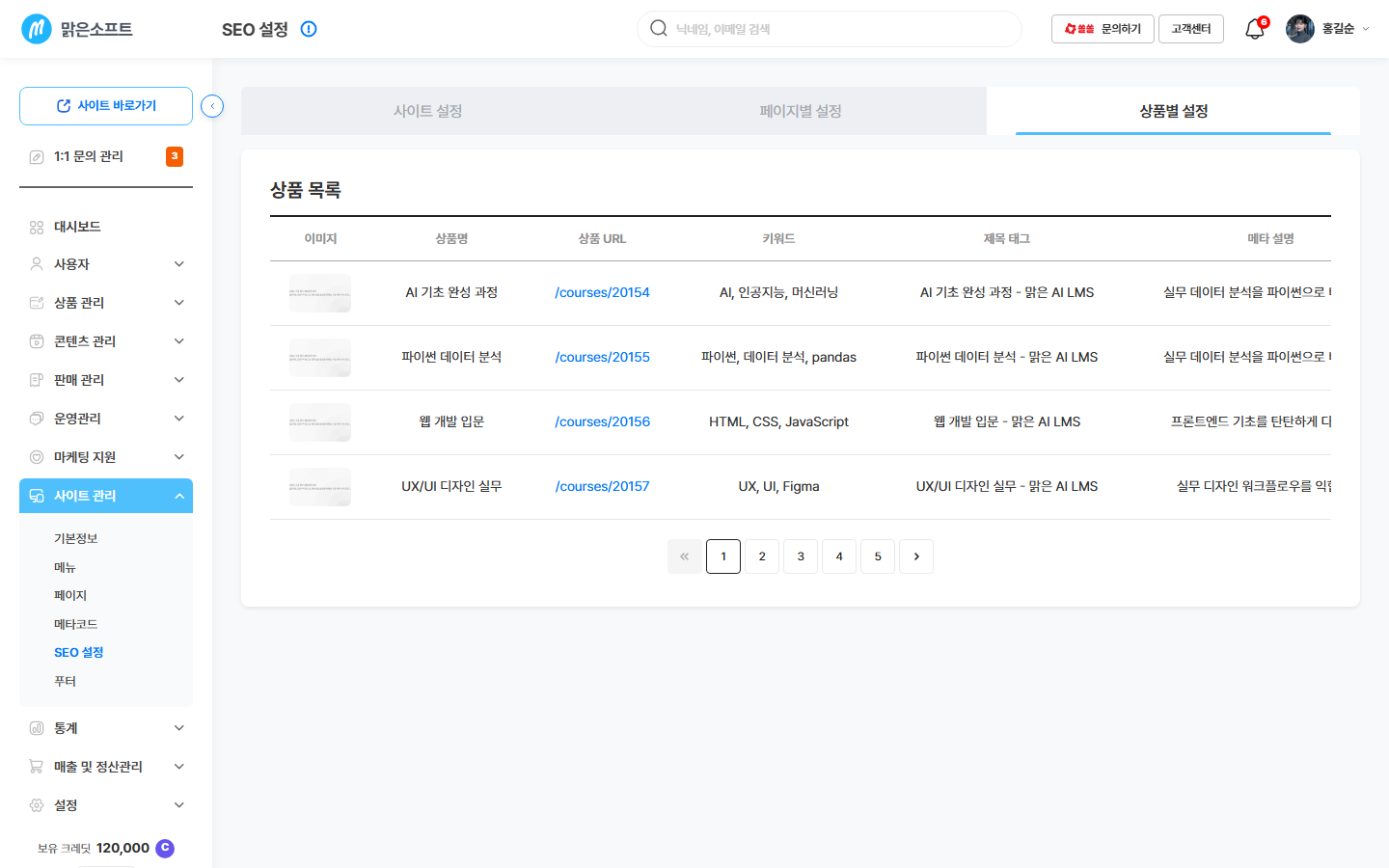
Task: Expand the 운영관리 chevron
Action: click(179, 419)
